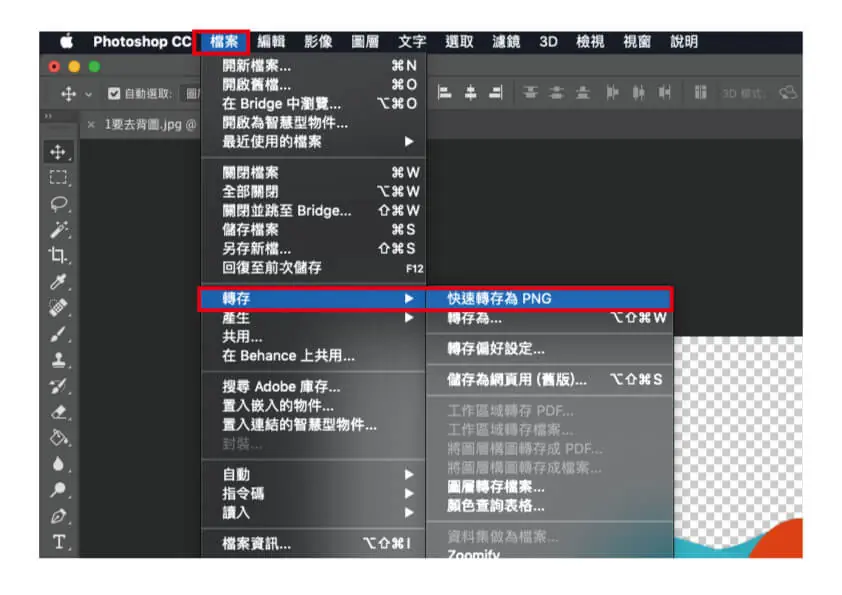
Task: Click the distribute bottom edges icon
Action: [x=582, y=93]
